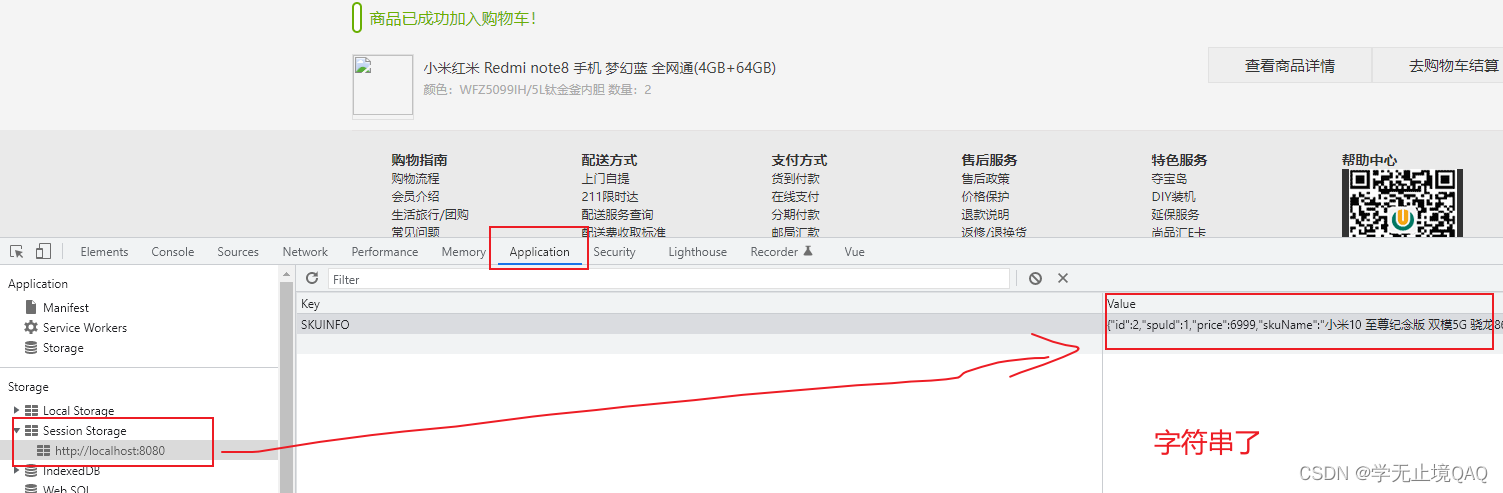Select the Application tab
The height and width of the screenshot is (493, 1503).
click(x=539, y=252)
